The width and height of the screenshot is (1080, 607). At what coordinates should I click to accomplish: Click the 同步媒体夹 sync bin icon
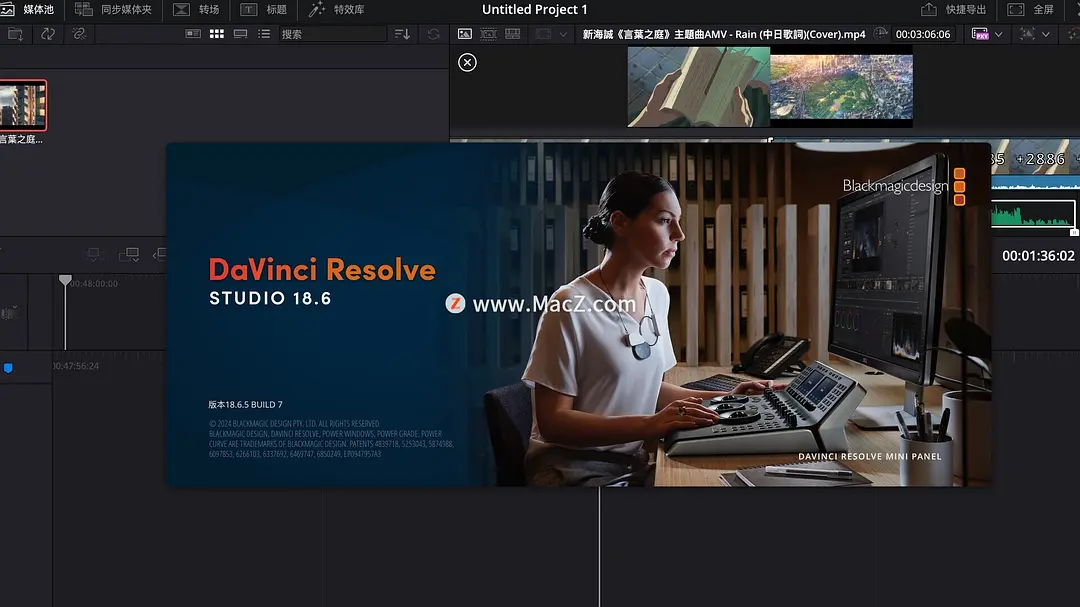click(83, 10)
